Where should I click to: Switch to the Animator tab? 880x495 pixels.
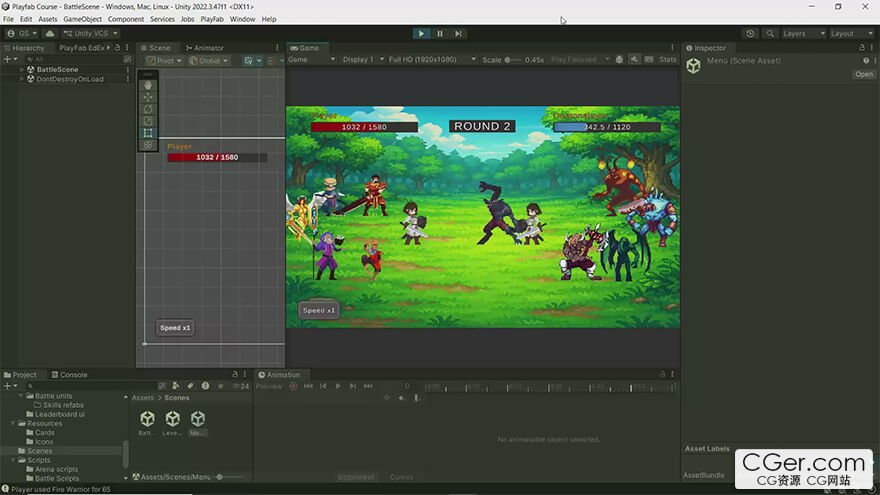pos(205,48)
